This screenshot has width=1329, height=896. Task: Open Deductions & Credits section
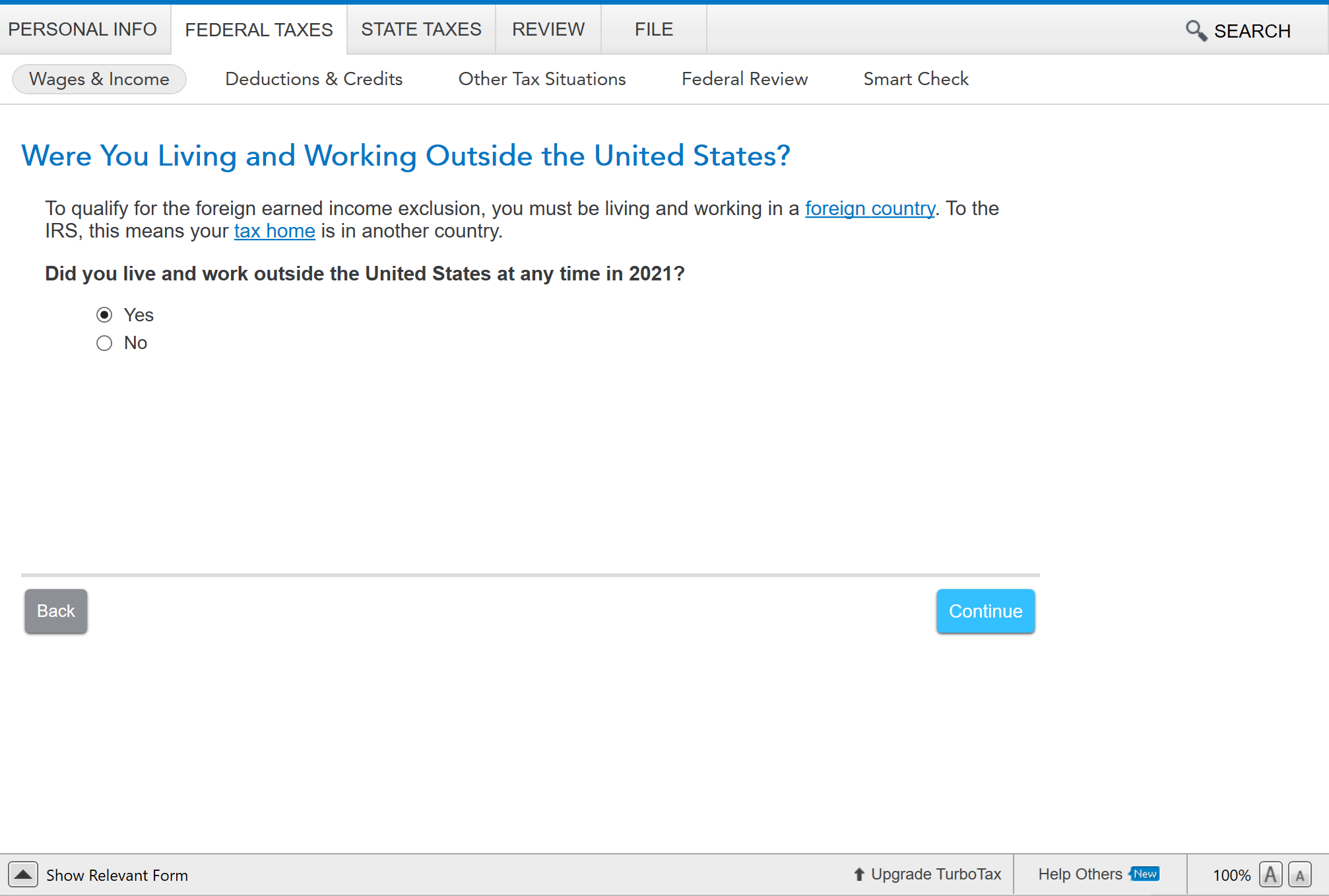coord(313,79)
